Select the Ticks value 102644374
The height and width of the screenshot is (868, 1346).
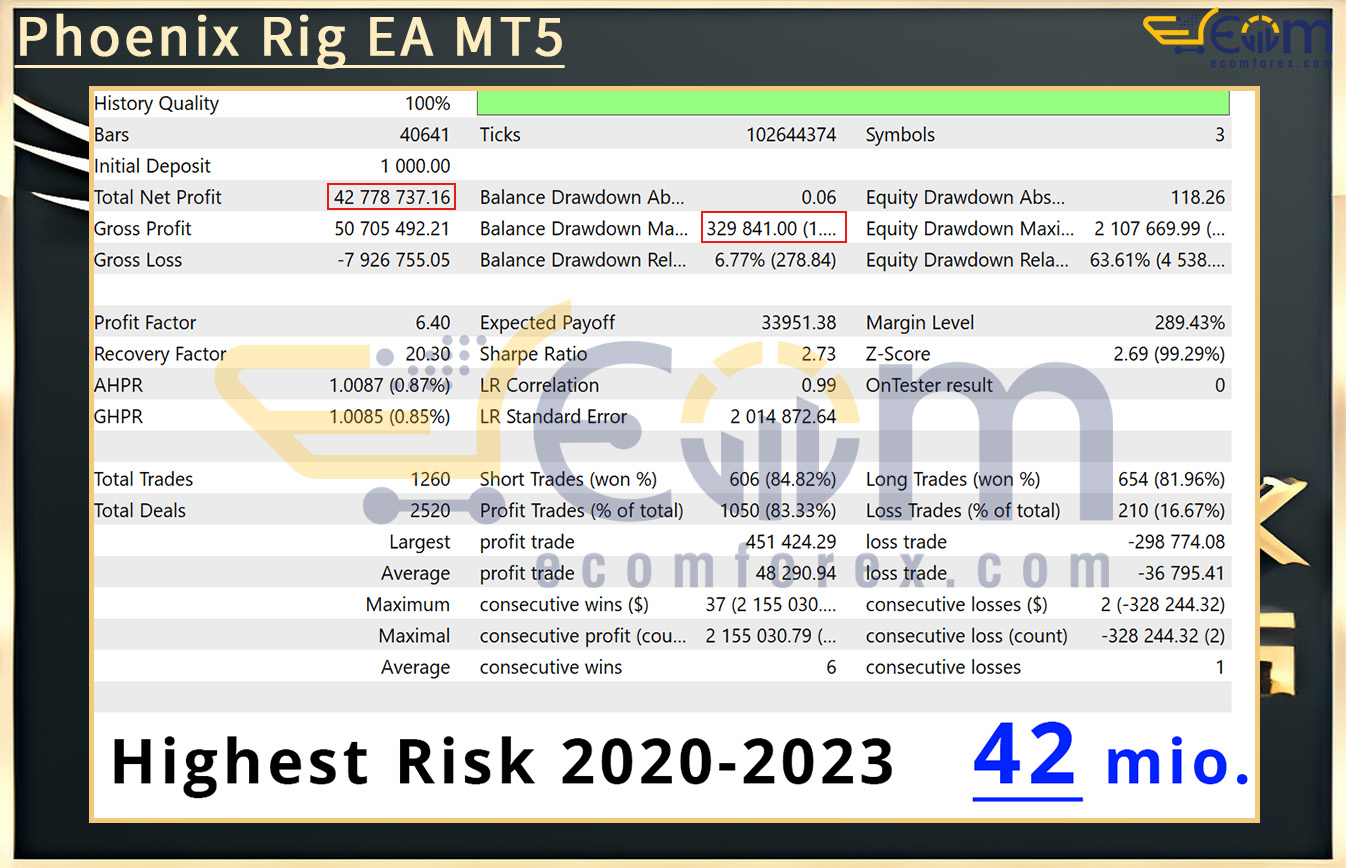click(x=790, y=135)
